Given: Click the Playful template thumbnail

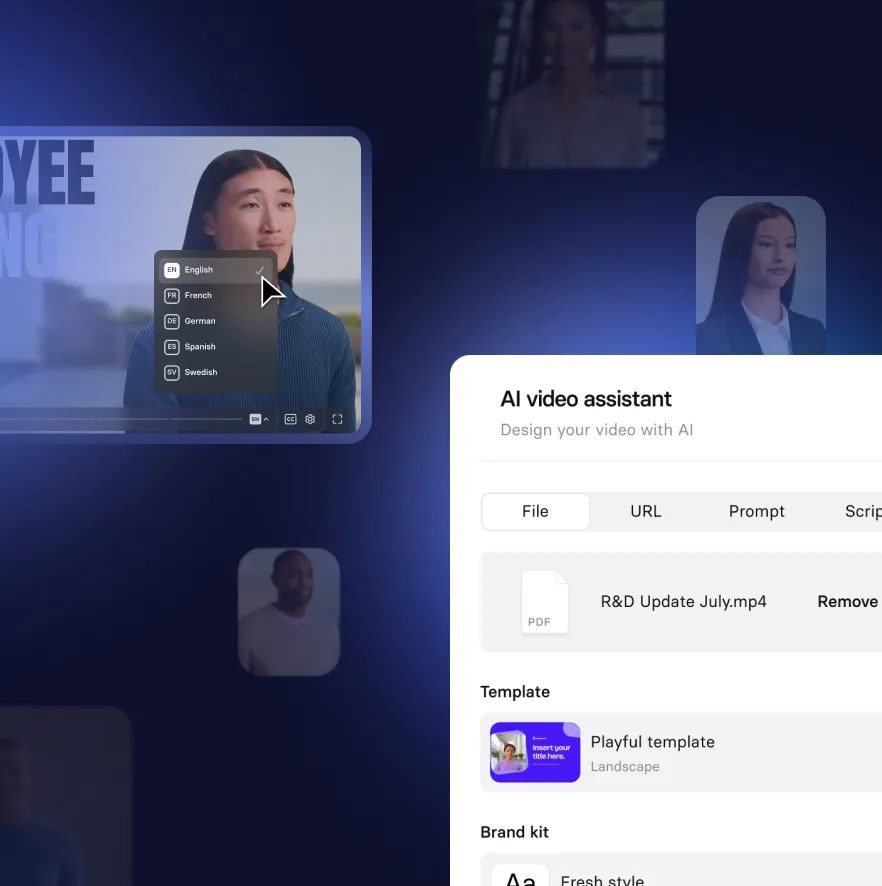Looking at the screenshot, I should (x=535, y=752).
